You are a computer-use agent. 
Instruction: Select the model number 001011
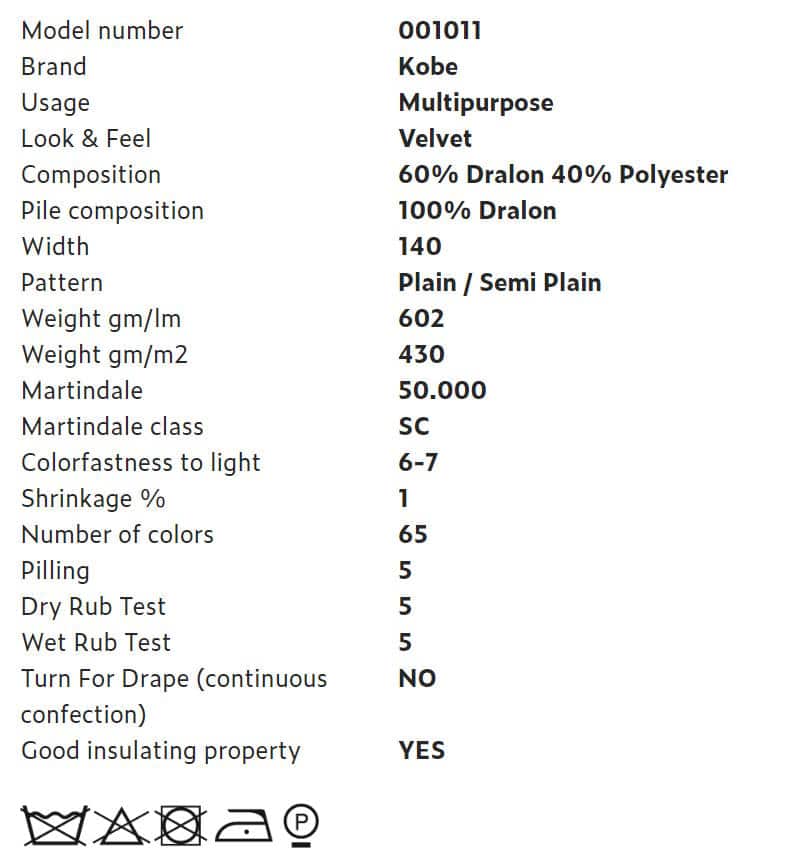pyautogui.click(x=440, y=31)
